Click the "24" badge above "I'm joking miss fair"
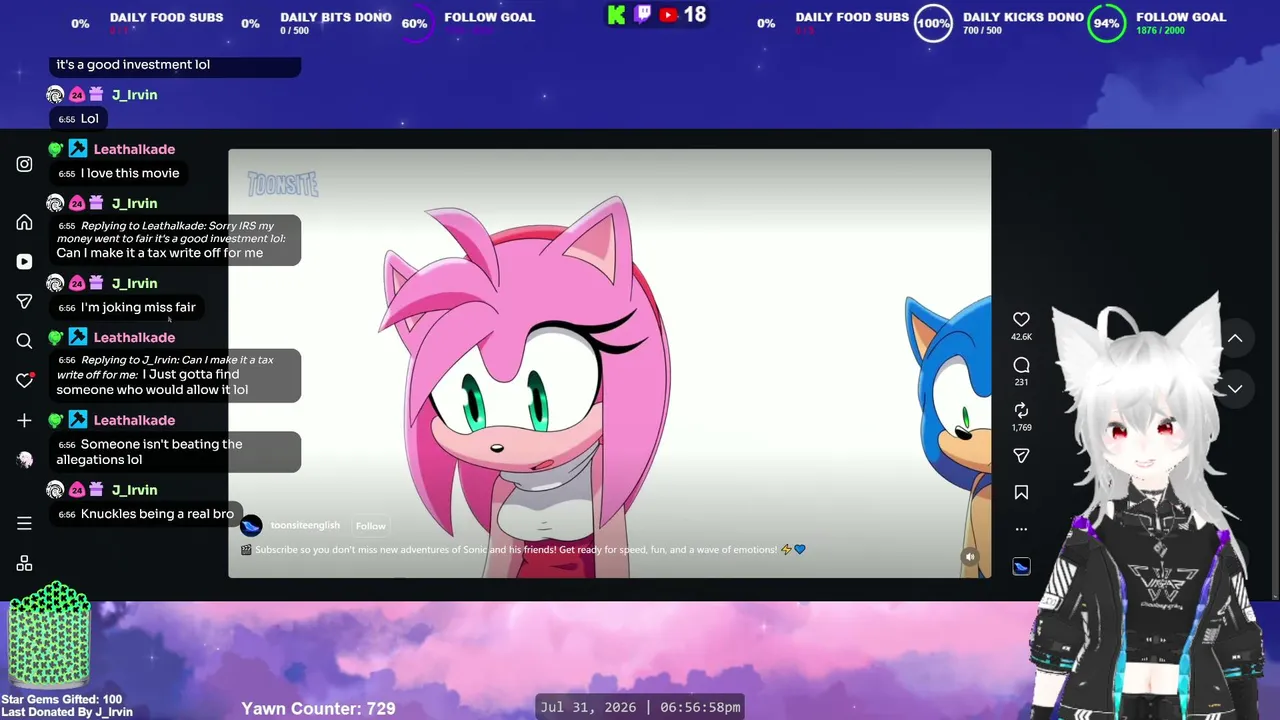The height and width of the screenshot is (720, 1280). coord(77,284)
